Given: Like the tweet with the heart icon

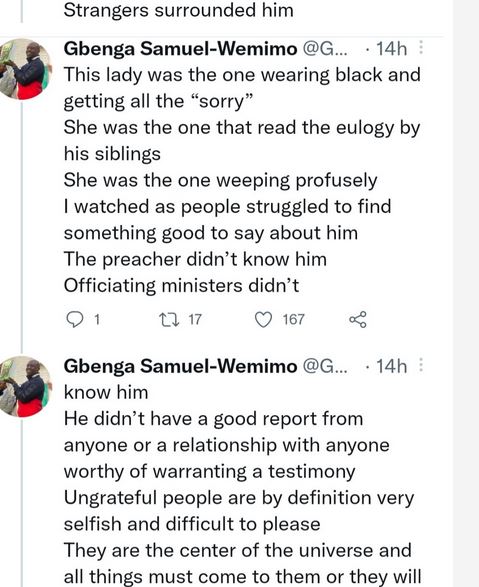Looking at the screenshot, I should click(x=263, y=320).
